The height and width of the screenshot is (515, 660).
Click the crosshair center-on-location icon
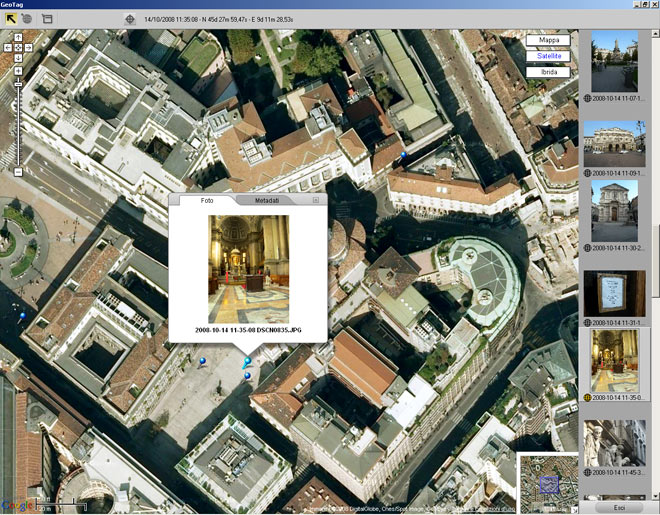coord(130,19)
